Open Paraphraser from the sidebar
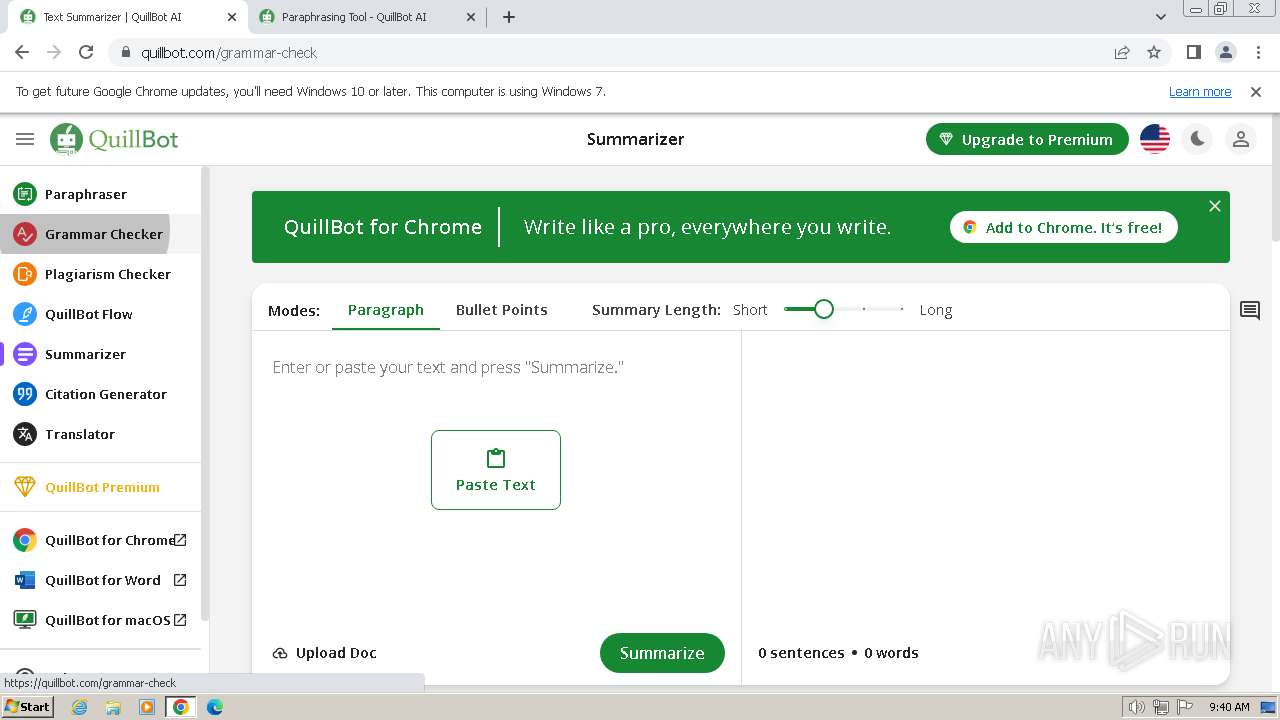Screen dimensions: 1280x720 coord(100,194)
